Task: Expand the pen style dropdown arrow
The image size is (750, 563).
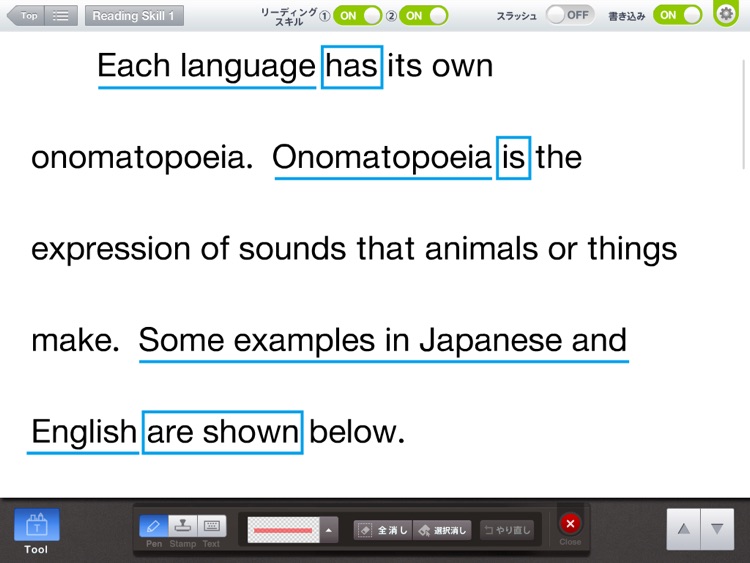Action: [x=329, y=530]
